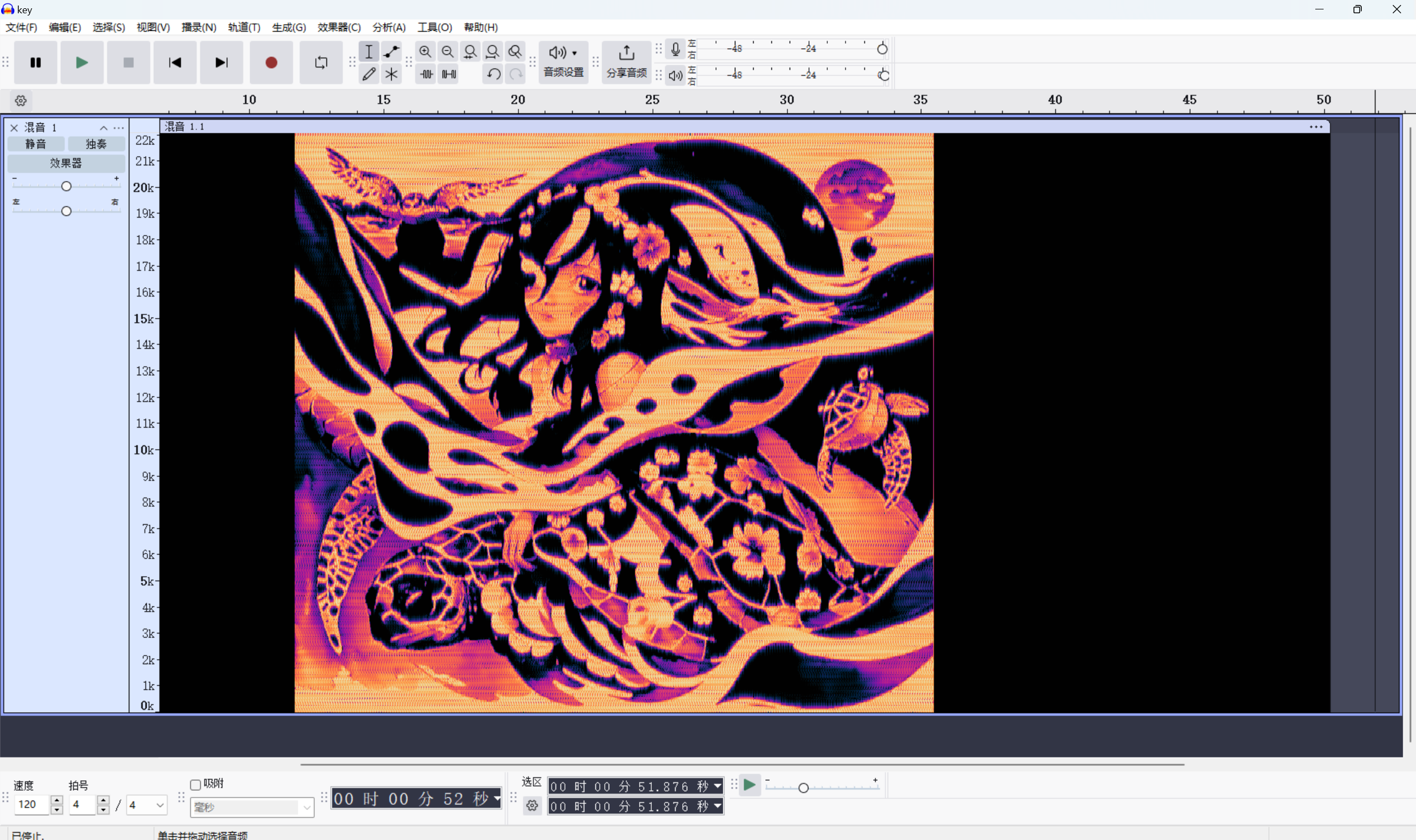Collapse the 混音 1 track
This screenshot has height=840, width=1416.
(103, 128)
